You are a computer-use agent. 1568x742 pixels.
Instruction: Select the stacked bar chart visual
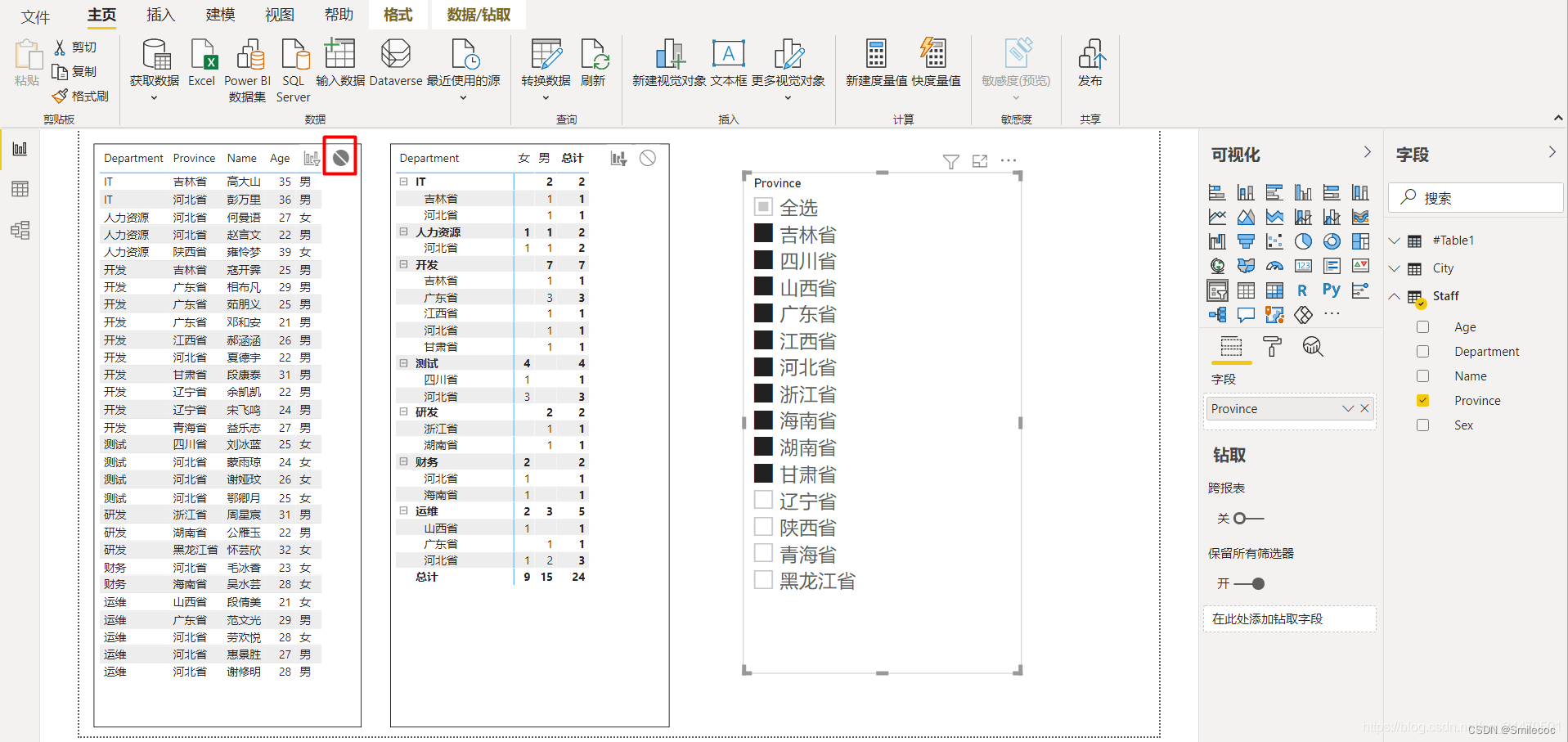pos(1217,192)
